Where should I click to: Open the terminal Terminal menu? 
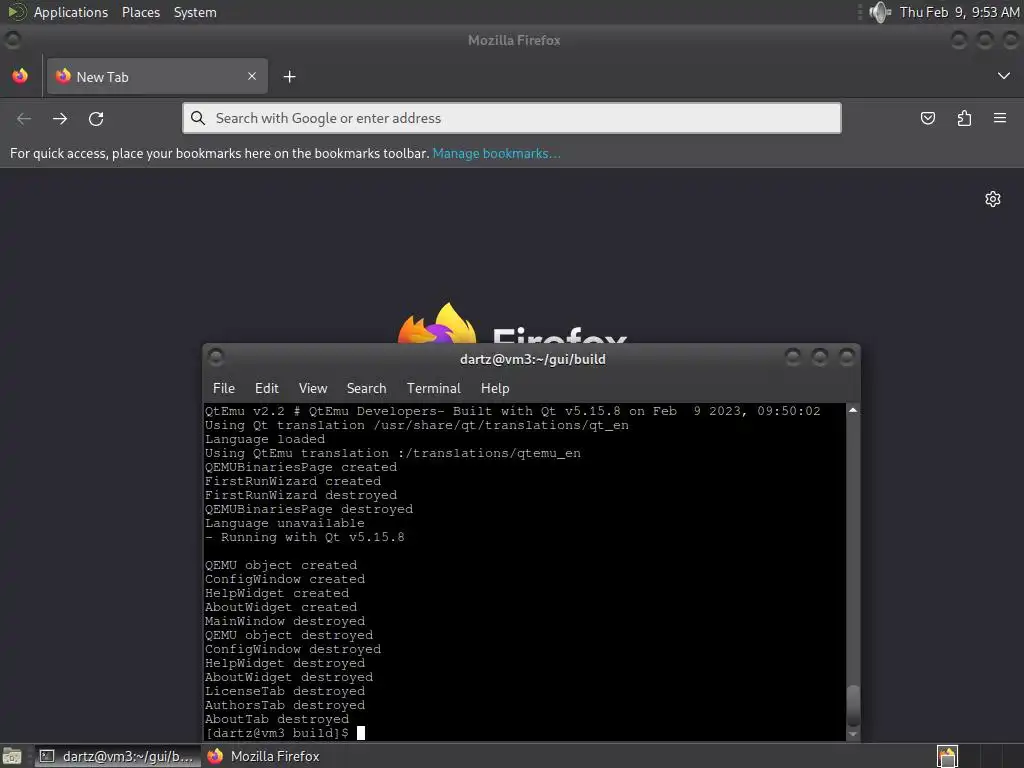click(x=434, y=388)
